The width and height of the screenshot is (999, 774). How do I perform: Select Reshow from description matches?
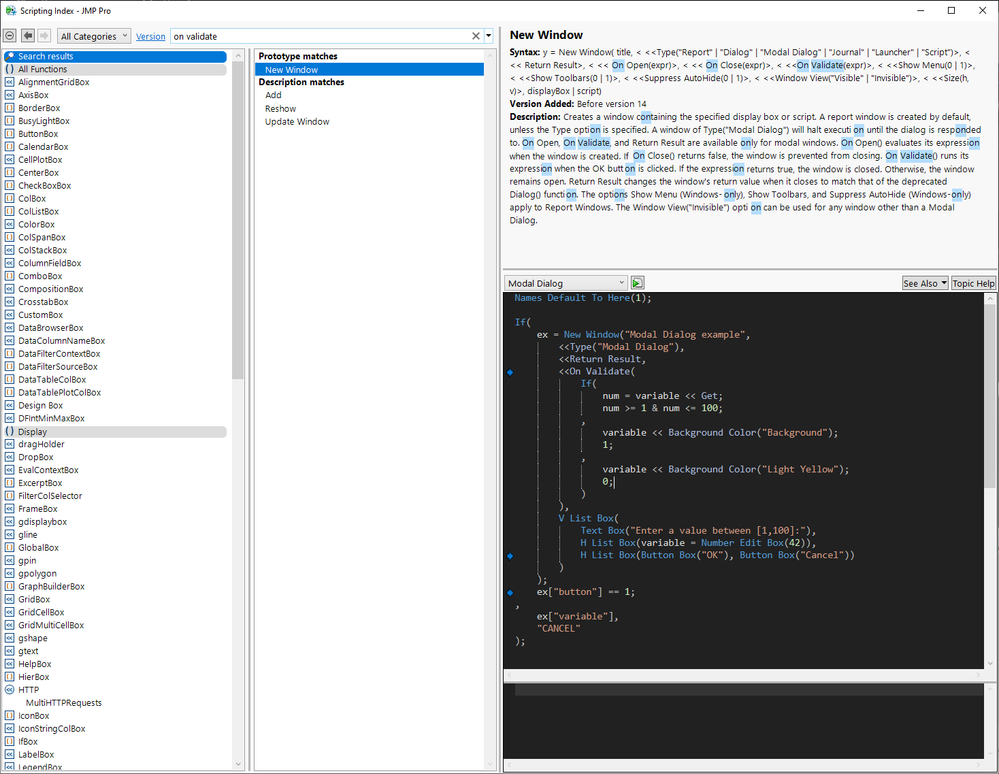point(280,109)
